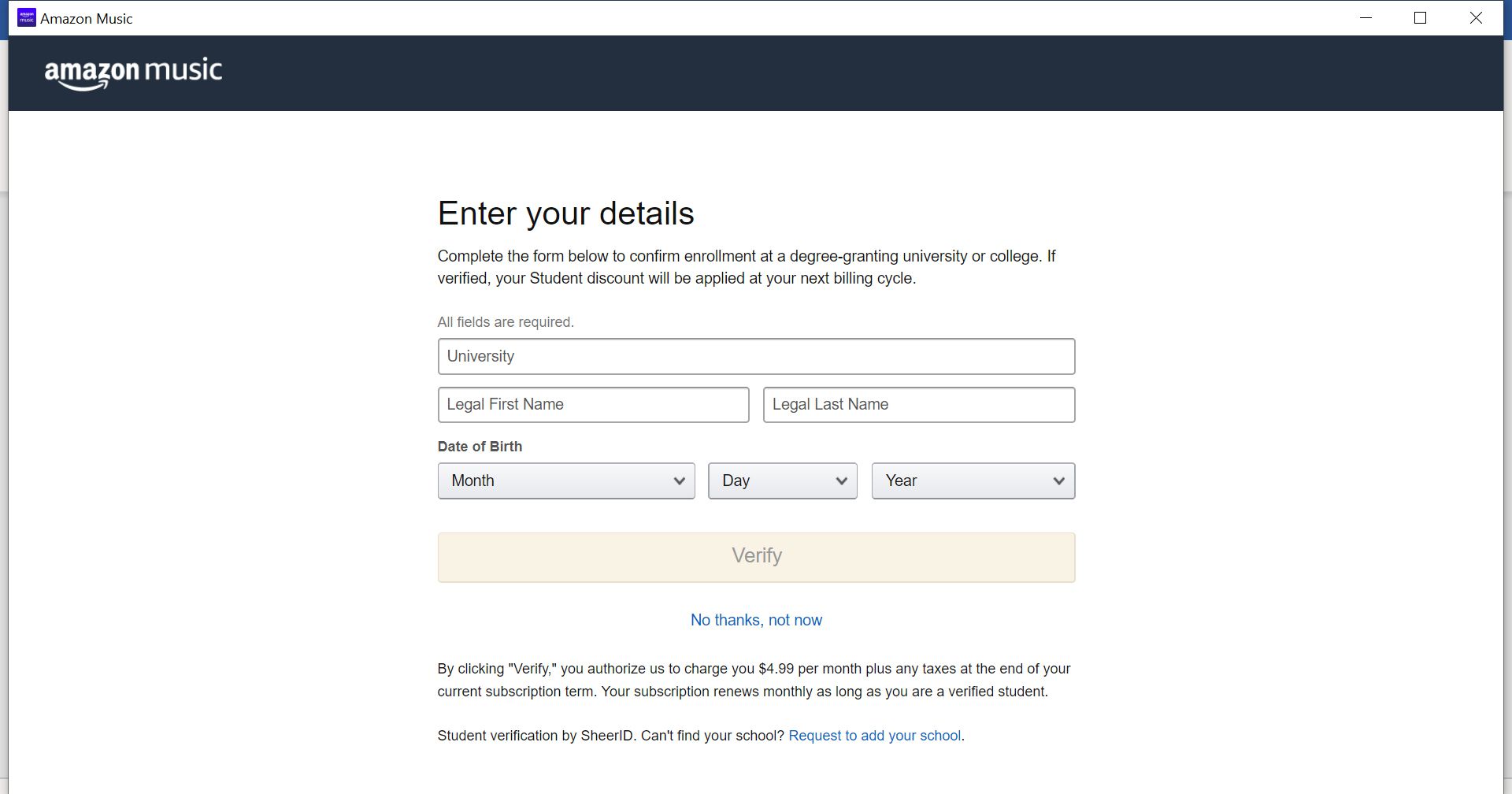Focus the University input field
Image resolution: width=1512 pixels, height=794 pixels.
tap(756, 356)
